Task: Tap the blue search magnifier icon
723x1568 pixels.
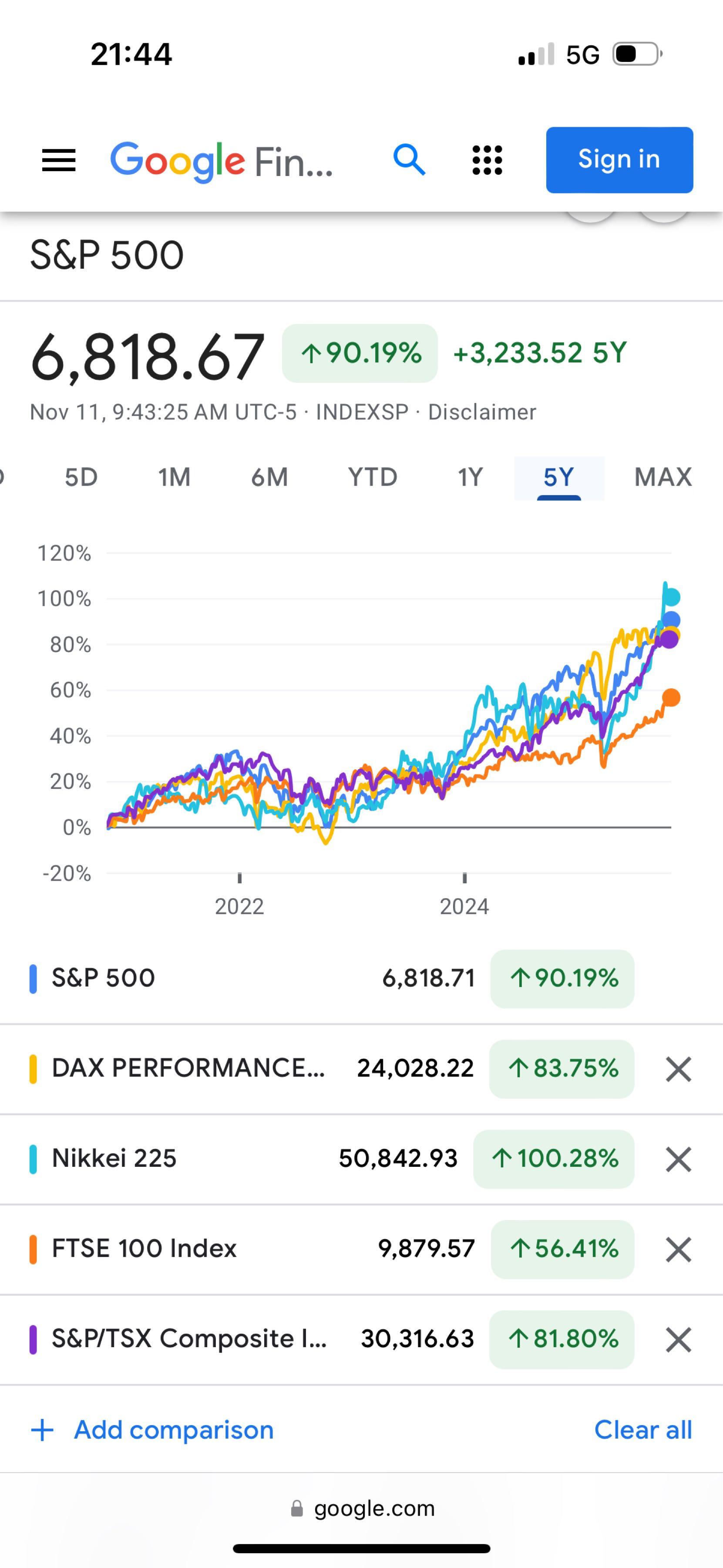Action: 409,160
